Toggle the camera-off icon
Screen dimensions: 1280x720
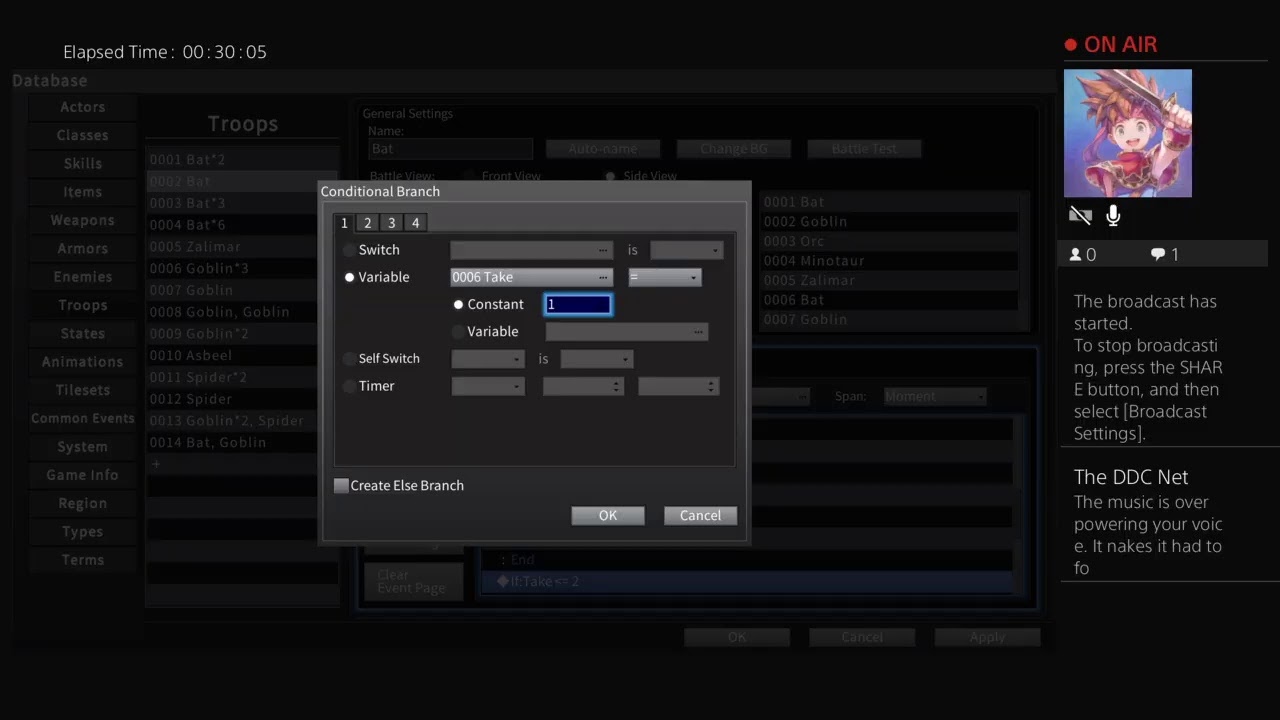(1080, 216)
